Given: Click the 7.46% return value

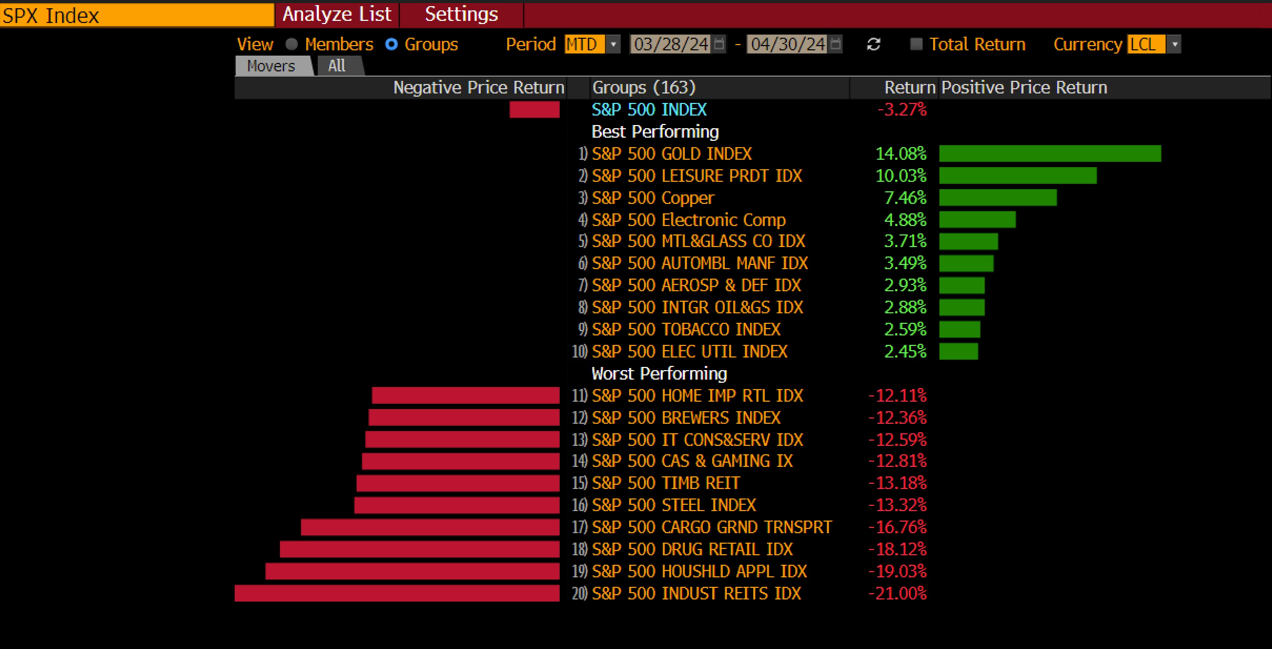Looking at the screenshot, I should [x=905, y=198].
